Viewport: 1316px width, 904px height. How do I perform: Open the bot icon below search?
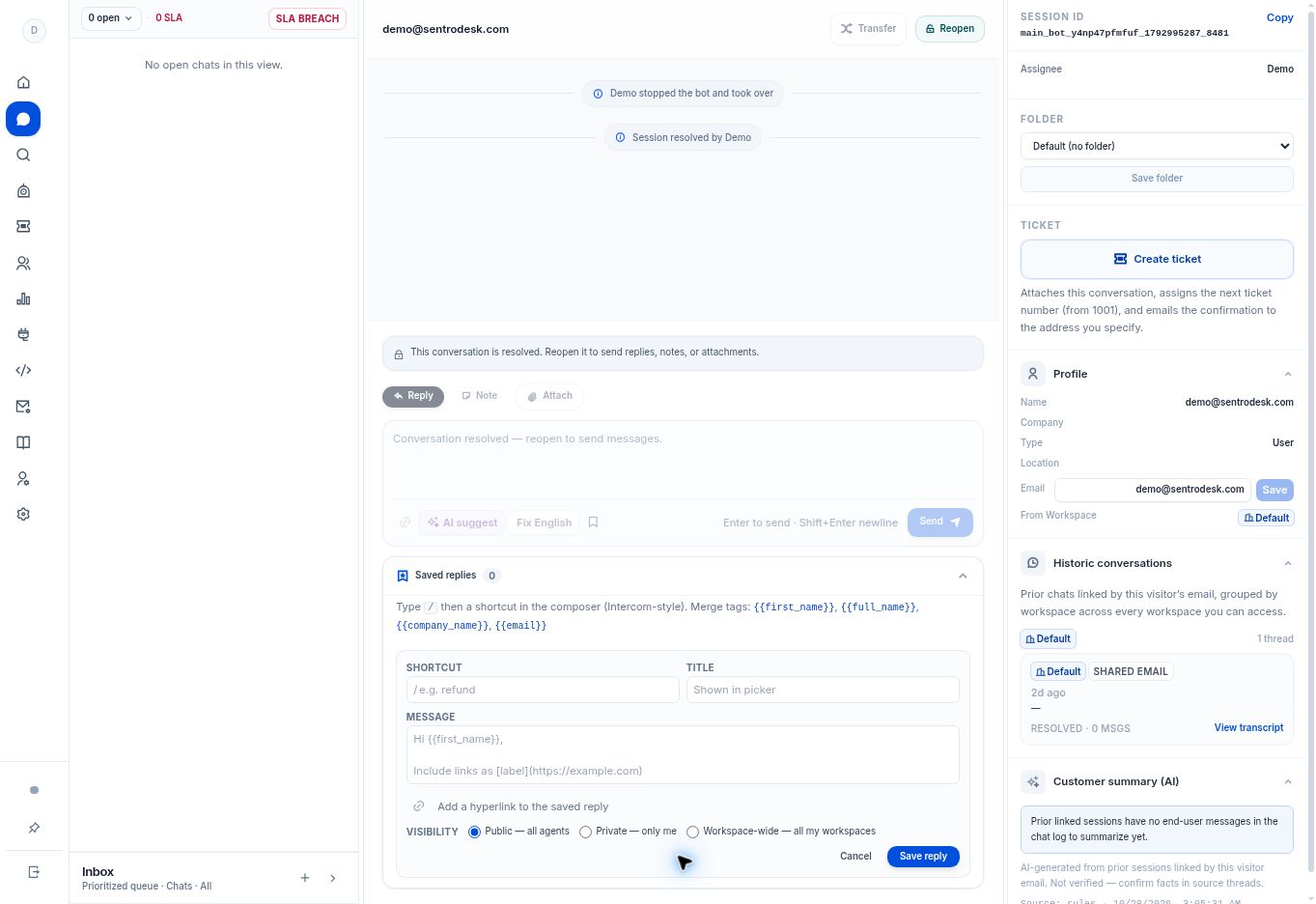coord(23,191)
